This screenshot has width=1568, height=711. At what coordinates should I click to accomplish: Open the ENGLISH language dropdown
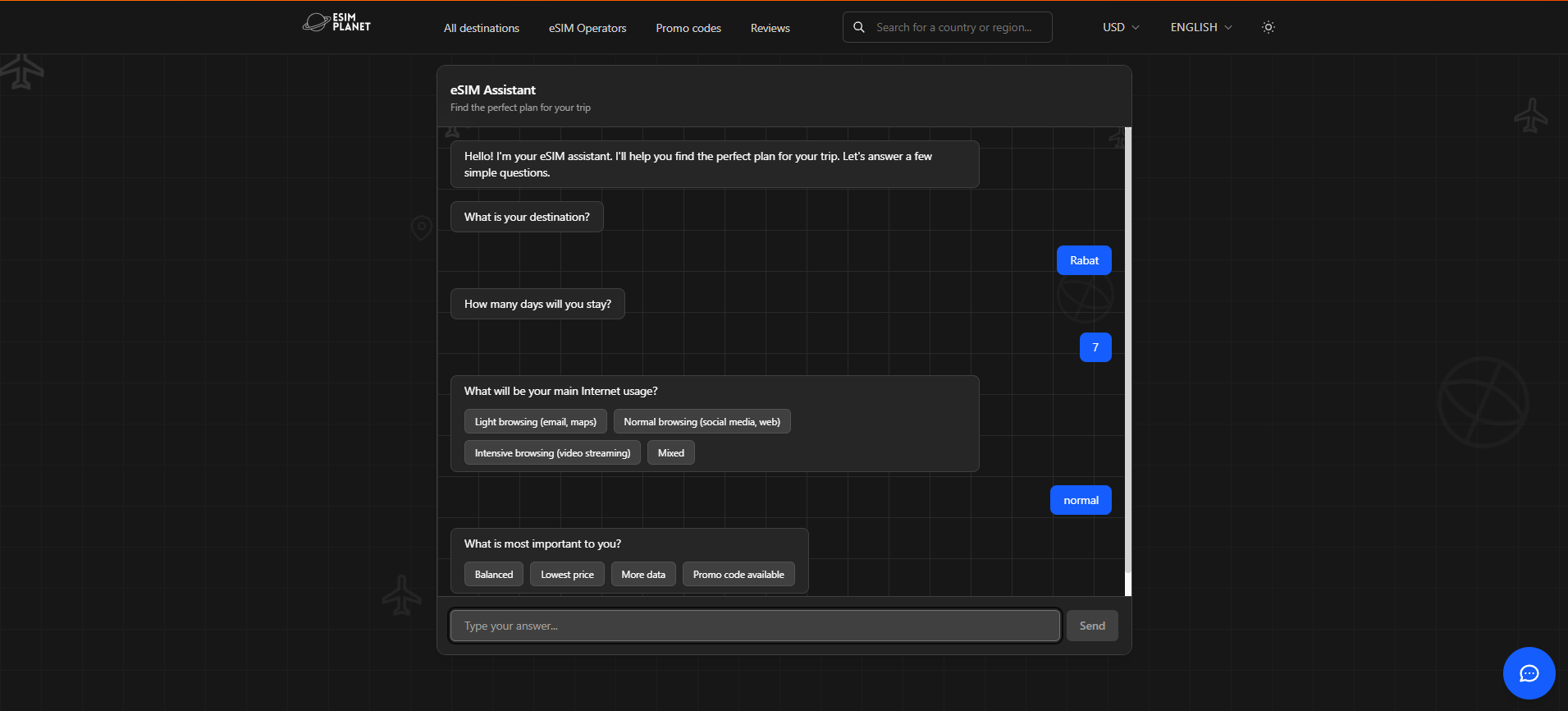pyautogui.click(x=1201, y=27)
